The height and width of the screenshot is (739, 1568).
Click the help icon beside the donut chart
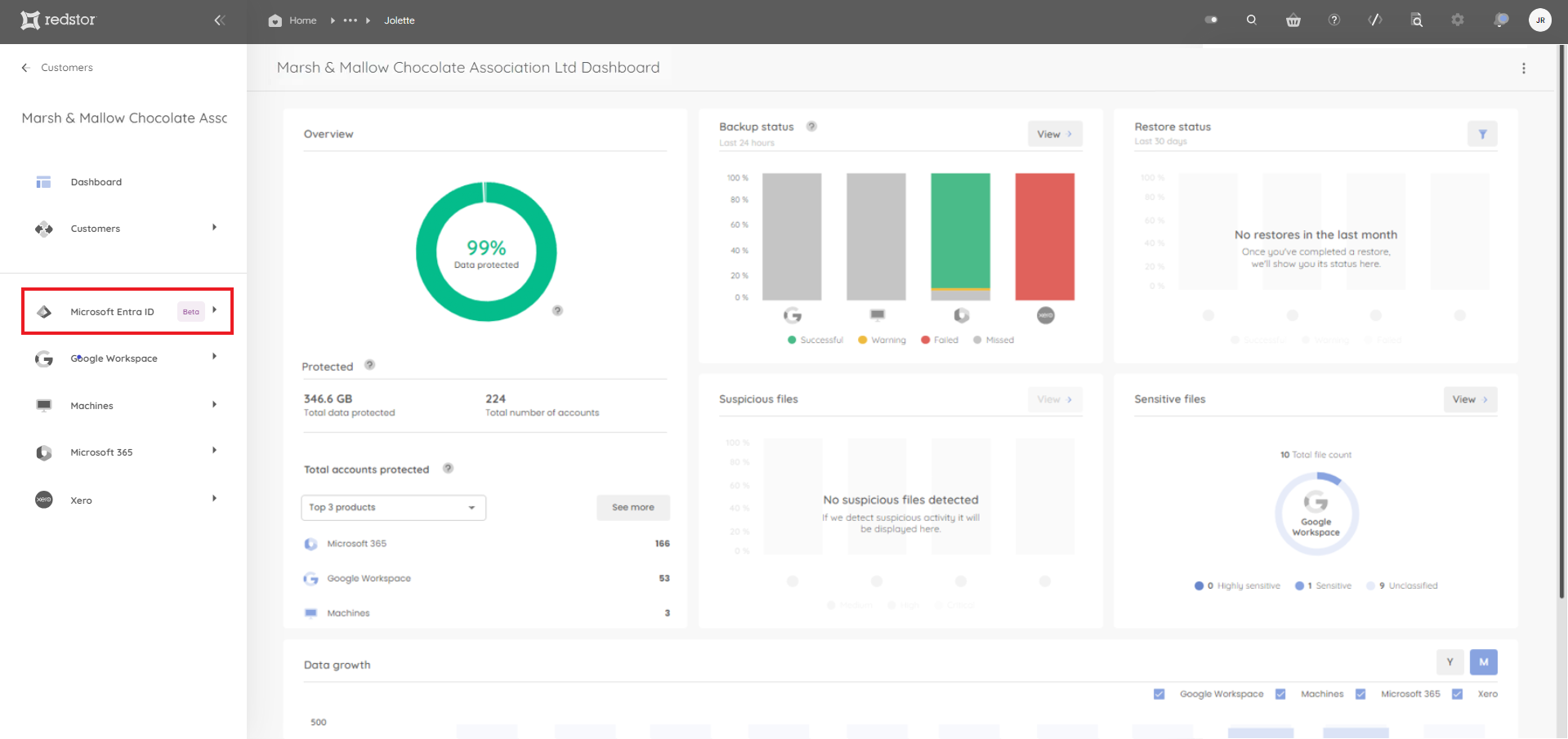(x=557, y=310)
